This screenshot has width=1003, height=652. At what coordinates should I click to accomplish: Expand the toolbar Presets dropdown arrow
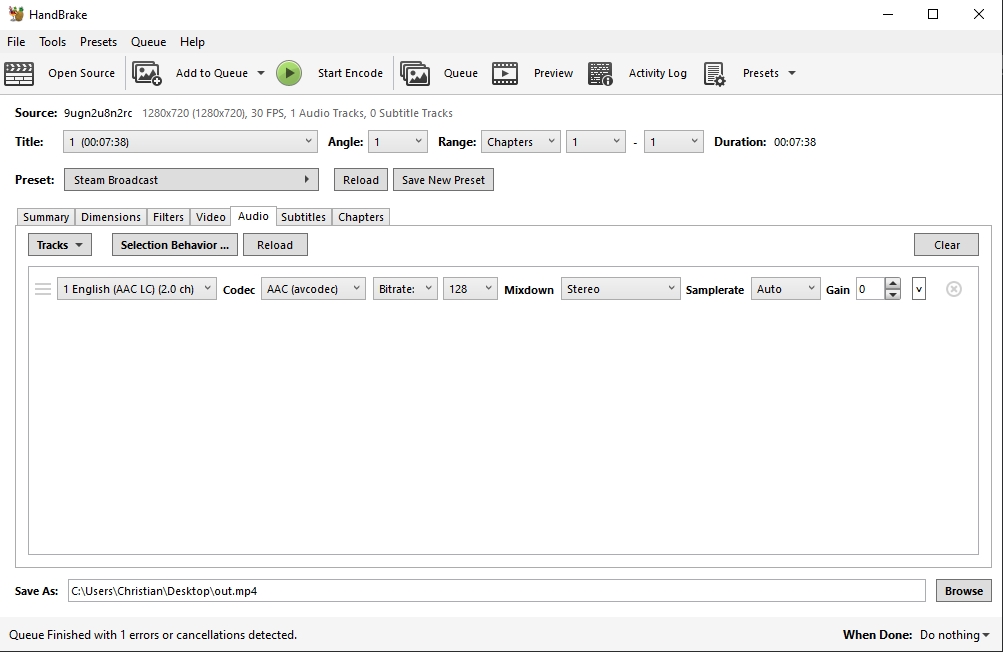coord(792,73)
